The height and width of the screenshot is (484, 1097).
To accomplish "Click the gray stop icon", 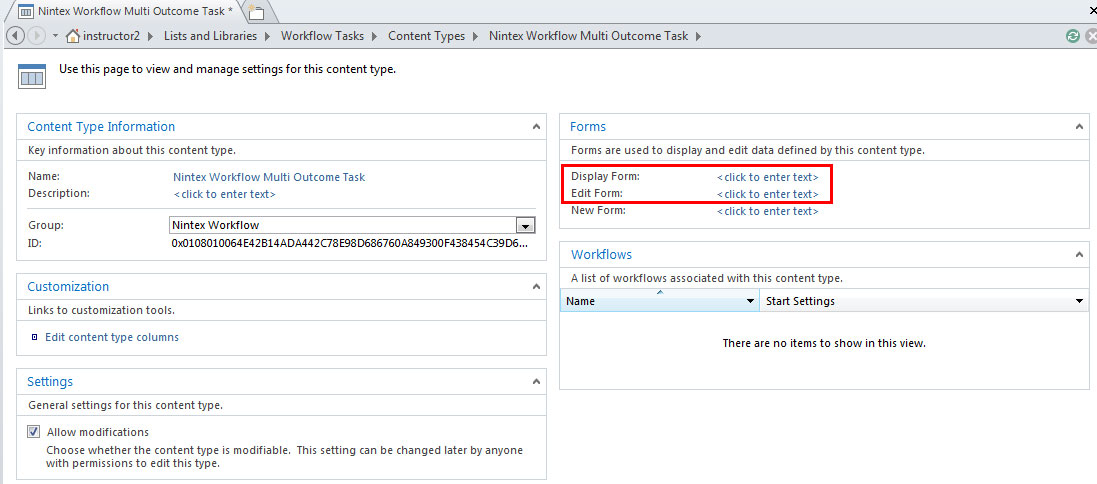I will [x=1090, y=36].
